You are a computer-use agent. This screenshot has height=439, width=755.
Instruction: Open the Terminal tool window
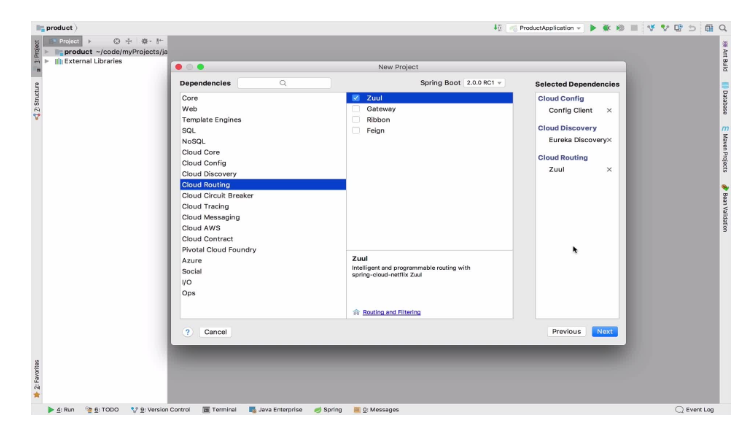[x=220, y=410]
